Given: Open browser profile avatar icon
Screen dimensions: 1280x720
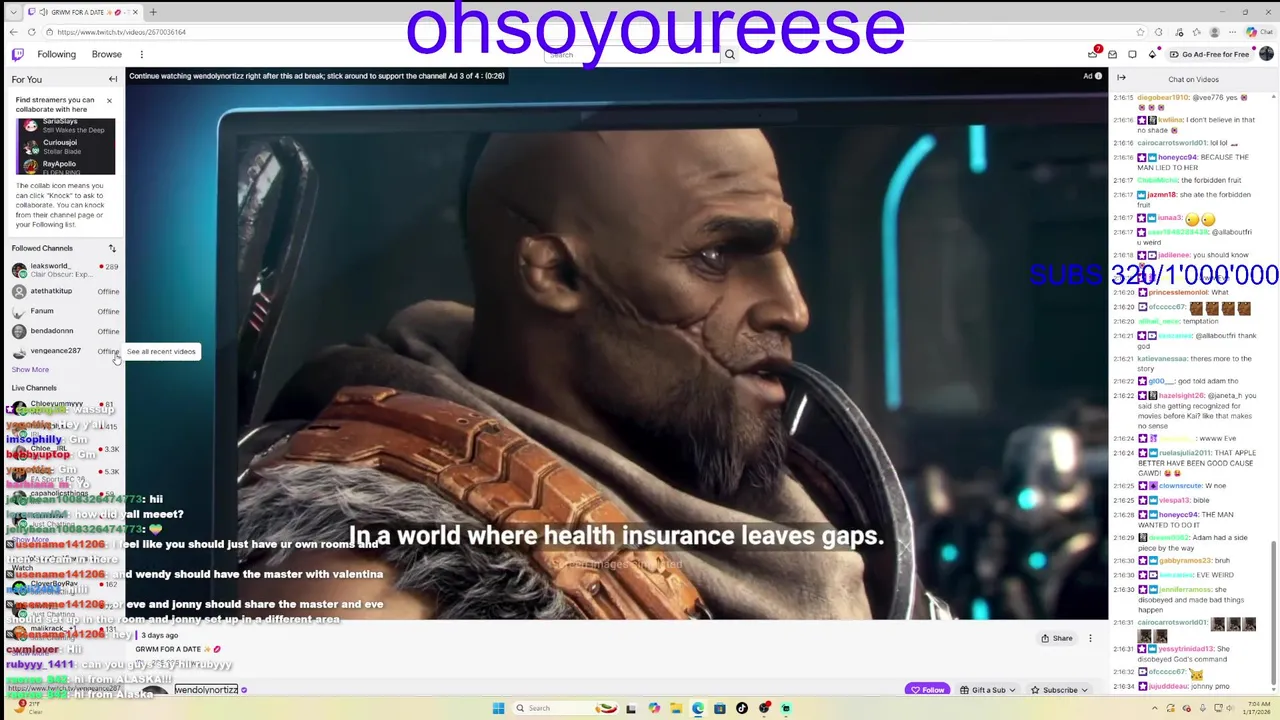Looking at the screenshot, I should [x=1215, y=32].
